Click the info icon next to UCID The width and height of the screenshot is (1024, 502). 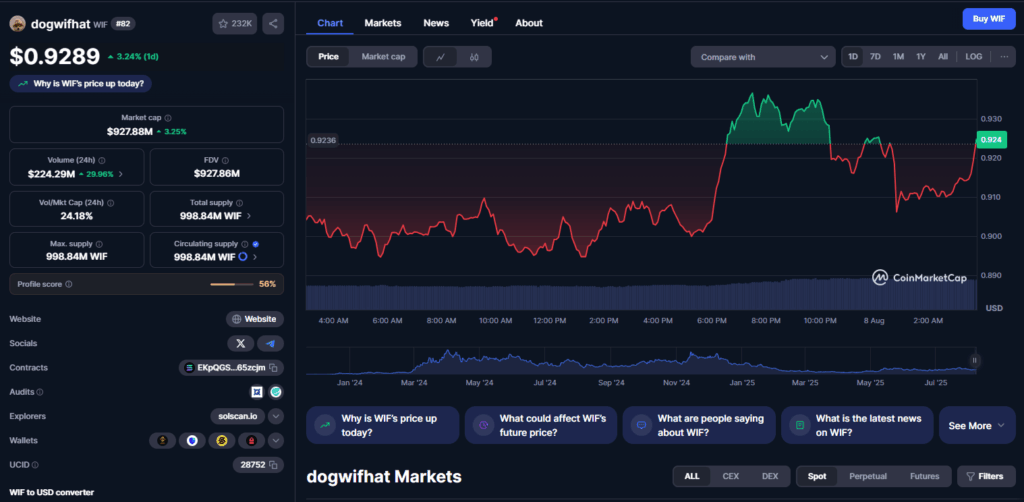[35, 465]
